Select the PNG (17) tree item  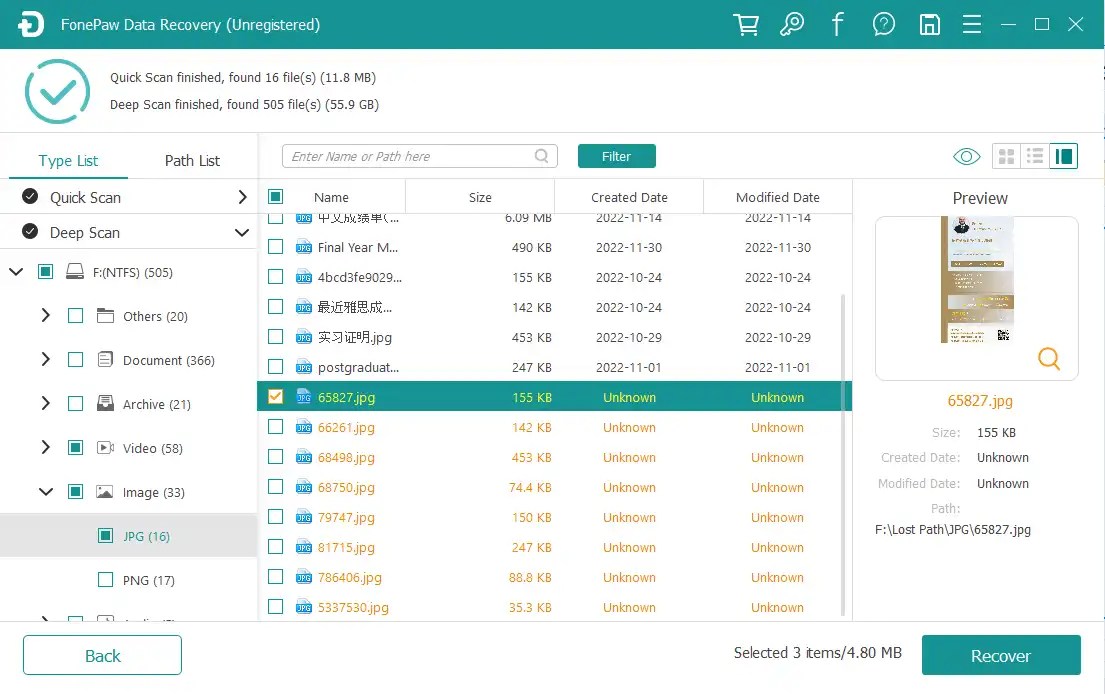[x=129, y=580]
